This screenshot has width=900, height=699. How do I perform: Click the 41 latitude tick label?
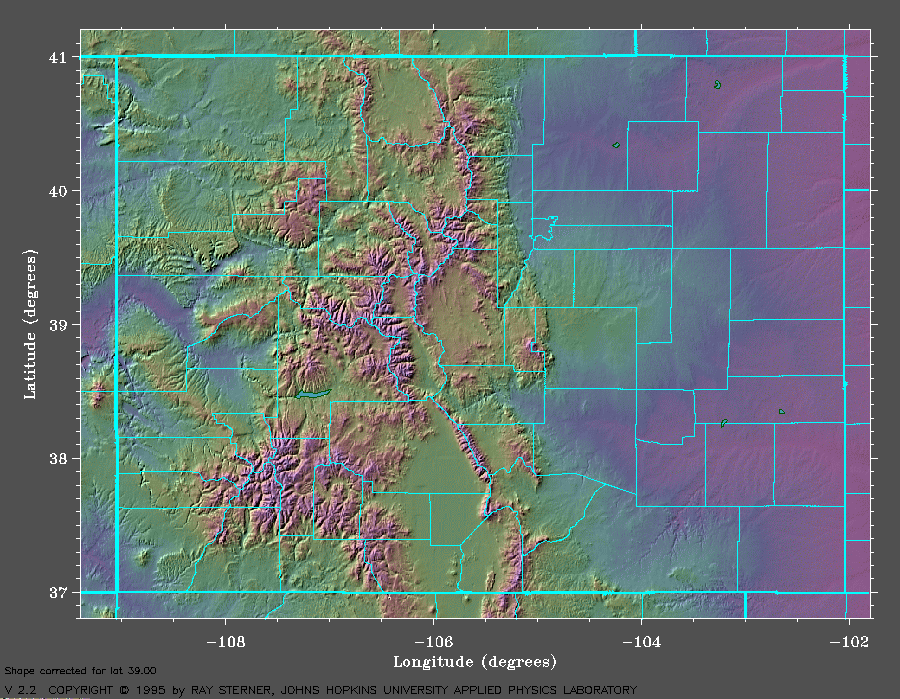(x=59, y=57)
